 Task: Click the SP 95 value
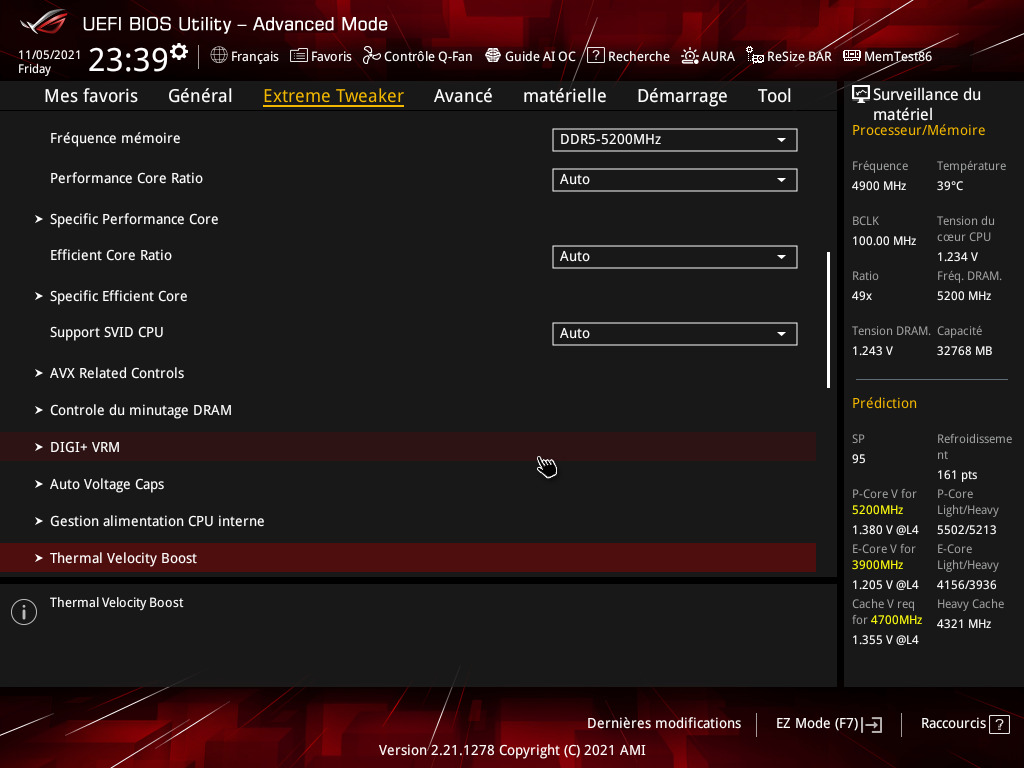[859, 459]
